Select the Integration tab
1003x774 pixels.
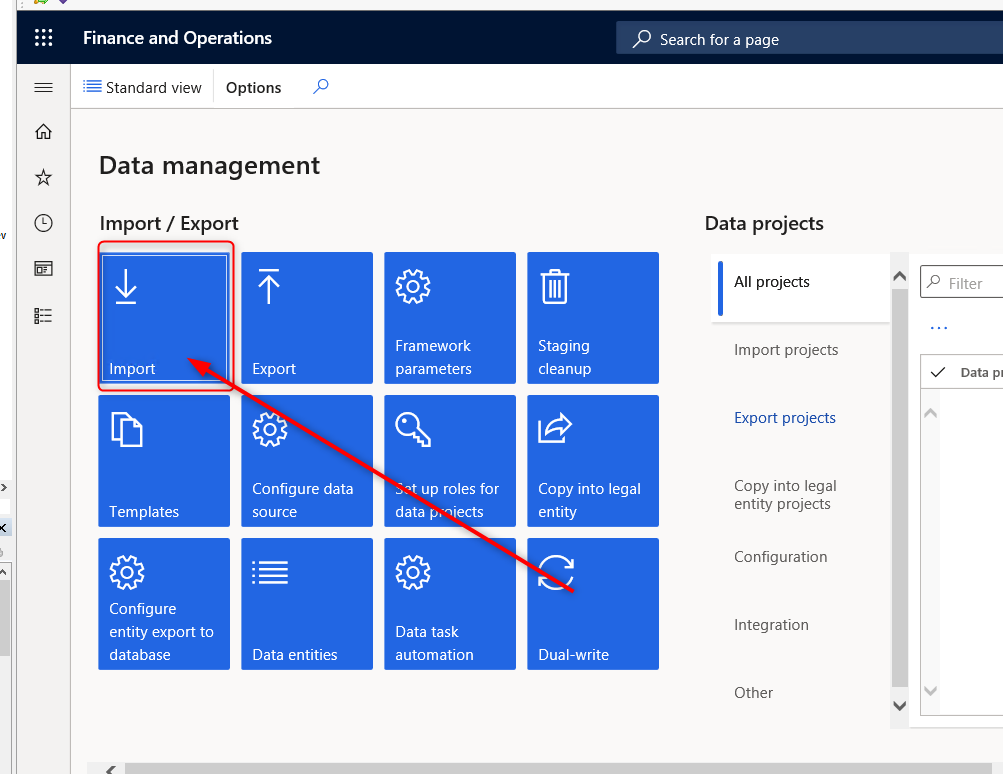tap(771, 624)
